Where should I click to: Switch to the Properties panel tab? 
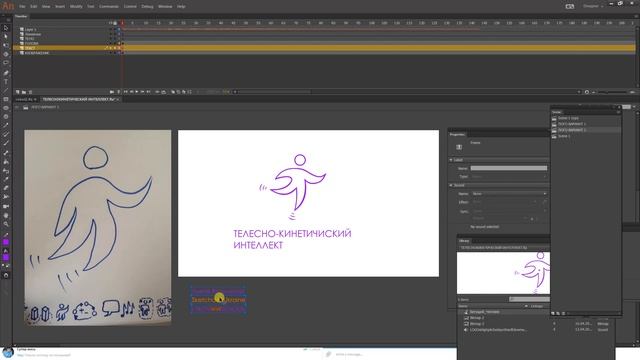(x=457, y=134)
